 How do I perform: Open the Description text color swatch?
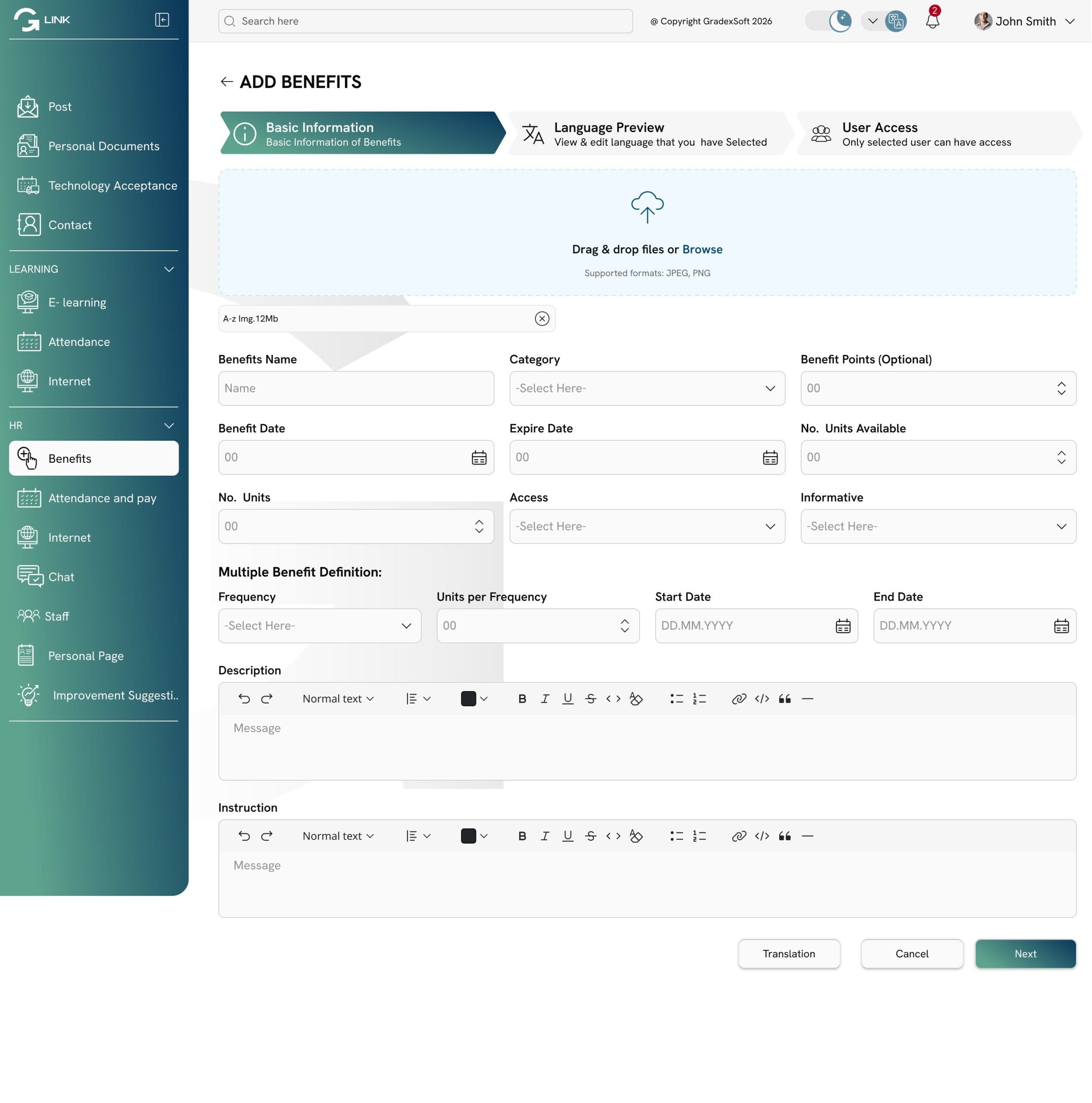click(473, 699)
